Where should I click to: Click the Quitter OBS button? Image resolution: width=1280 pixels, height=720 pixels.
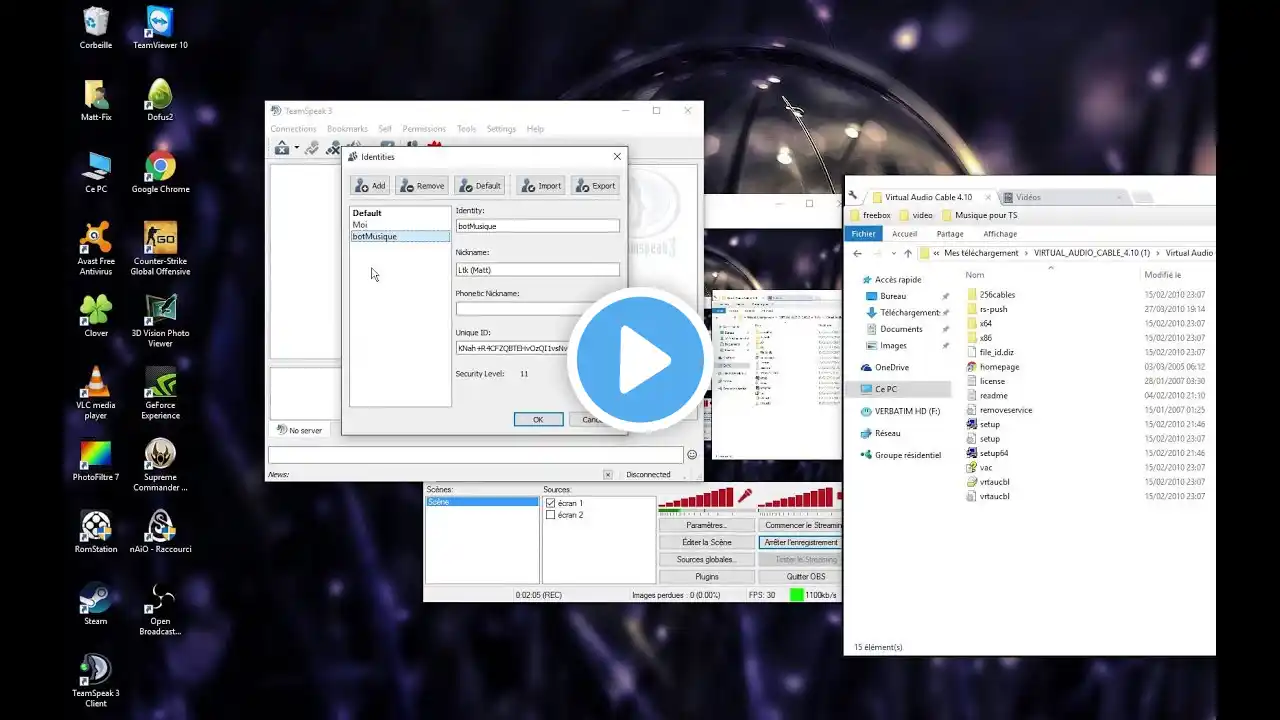[800, 577]
